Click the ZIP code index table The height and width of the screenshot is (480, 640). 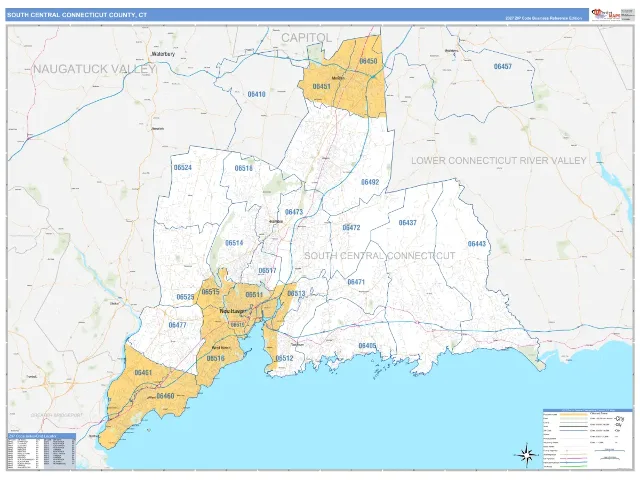point(42,451)
